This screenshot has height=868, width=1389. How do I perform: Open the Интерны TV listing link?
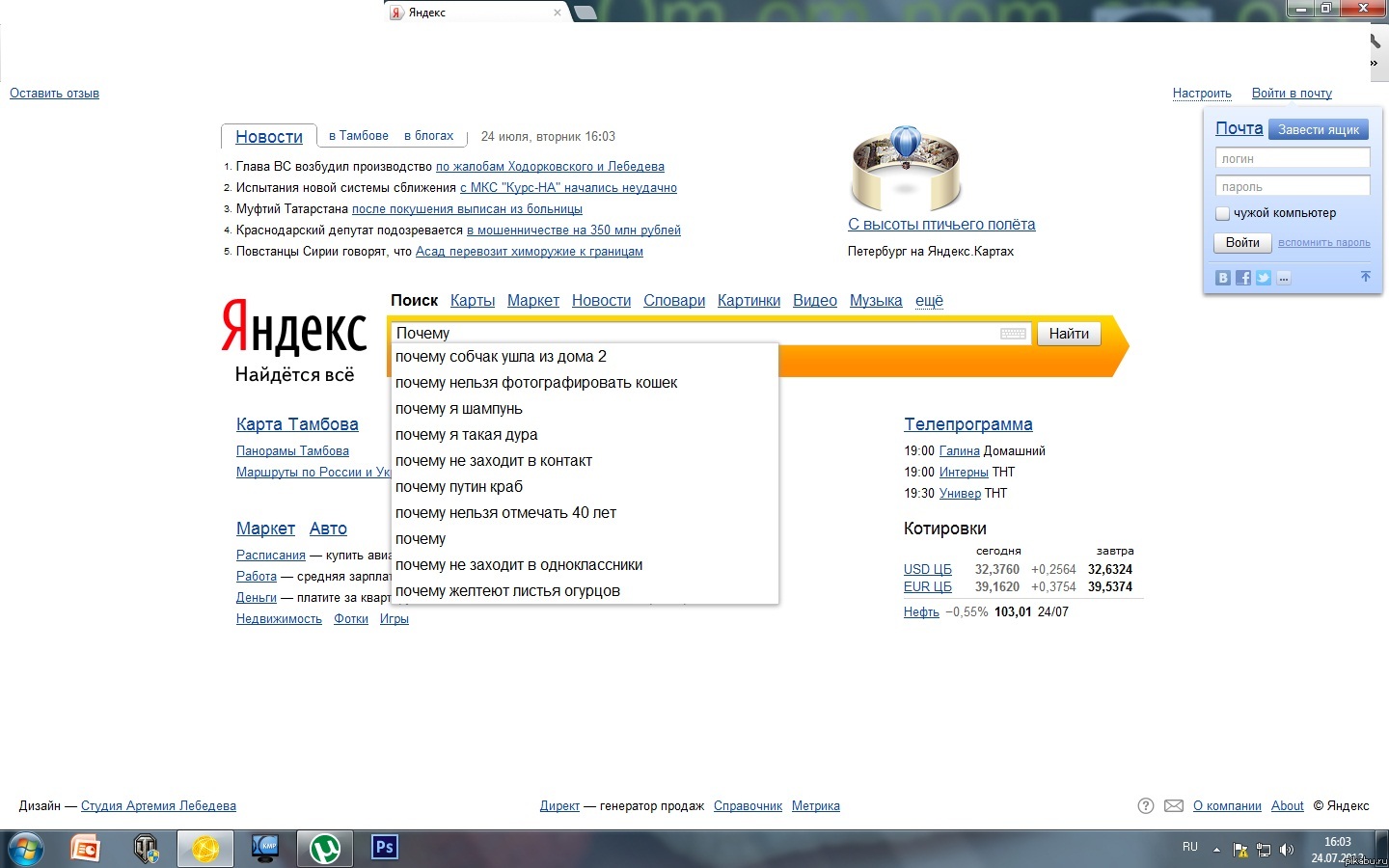964,473
